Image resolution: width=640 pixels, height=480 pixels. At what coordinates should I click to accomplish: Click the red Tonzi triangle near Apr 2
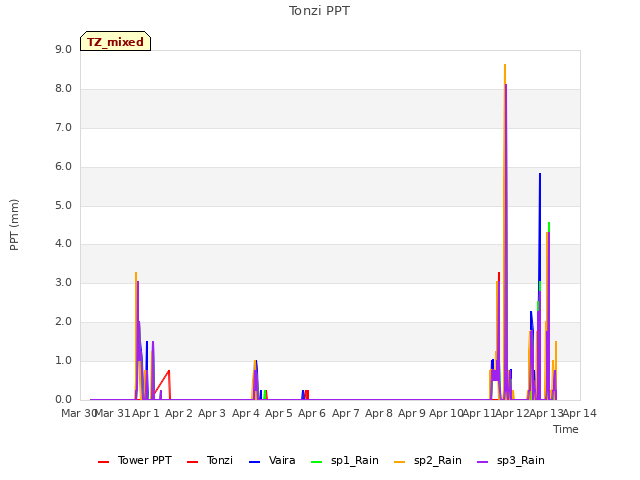(162, 384)
